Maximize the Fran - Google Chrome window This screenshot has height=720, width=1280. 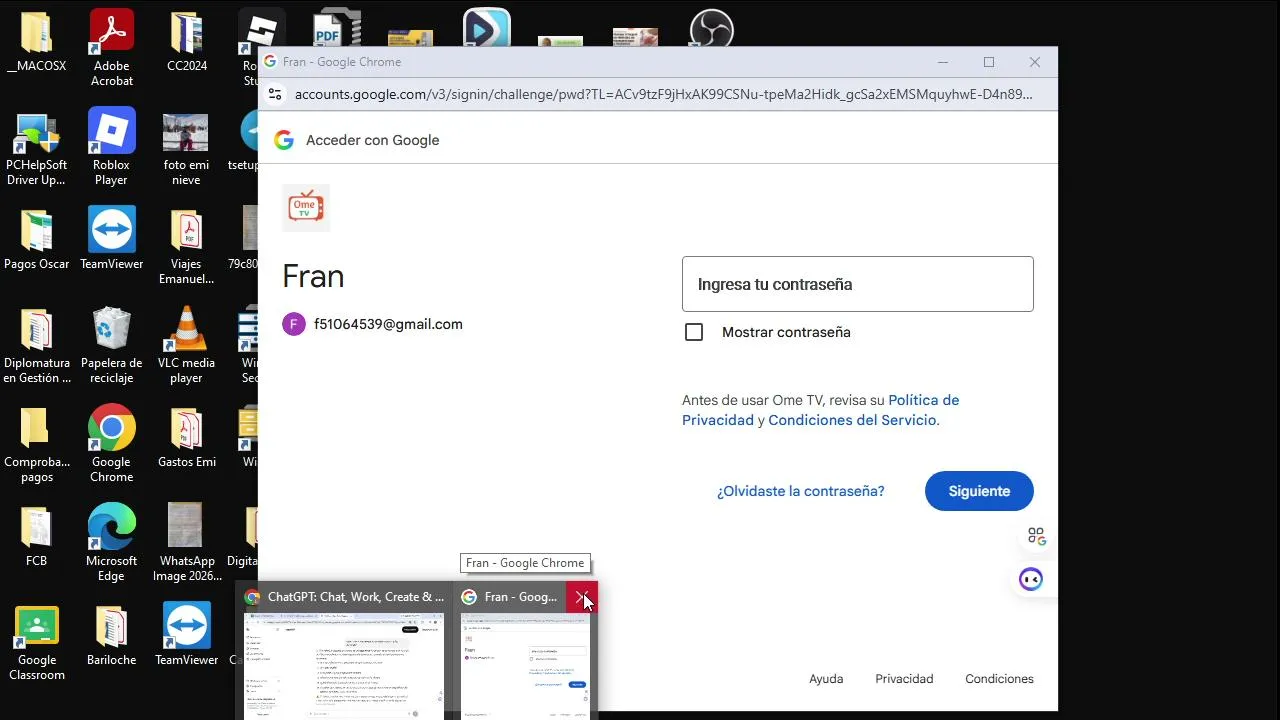click(x=989, y=62)
